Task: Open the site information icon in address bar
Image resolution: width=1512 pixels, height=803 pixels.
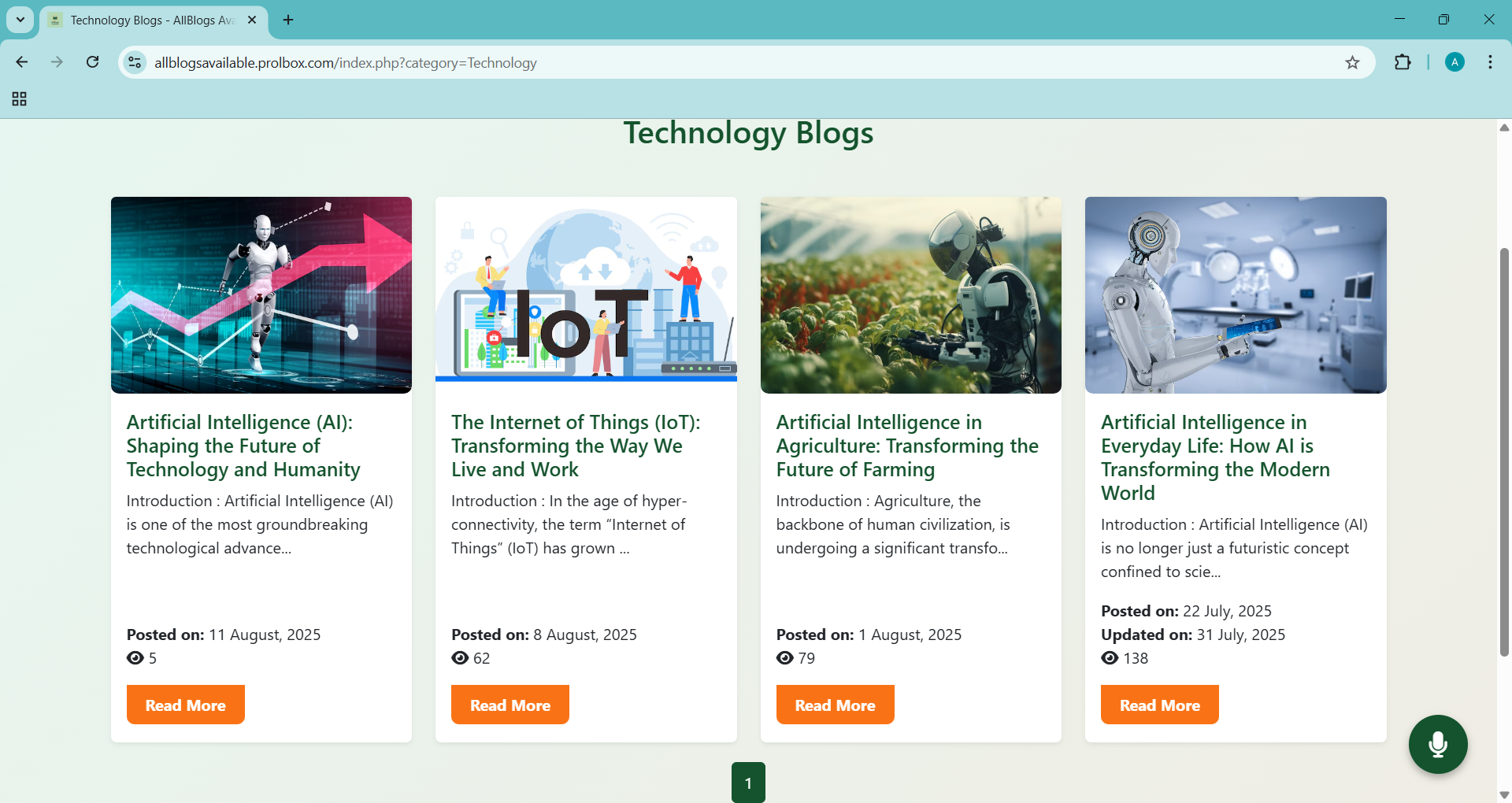Action: [x=135, y=63]
